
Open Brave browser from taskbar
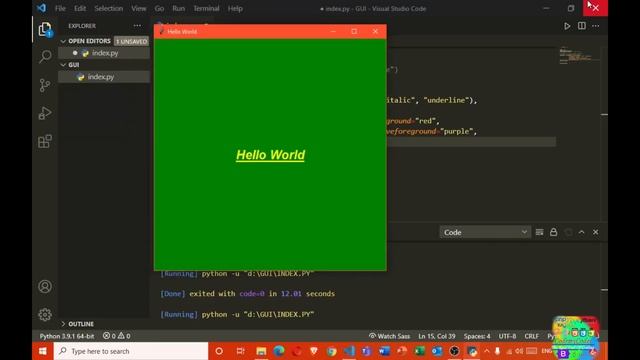pyautogui.click(x=313, y=351)
